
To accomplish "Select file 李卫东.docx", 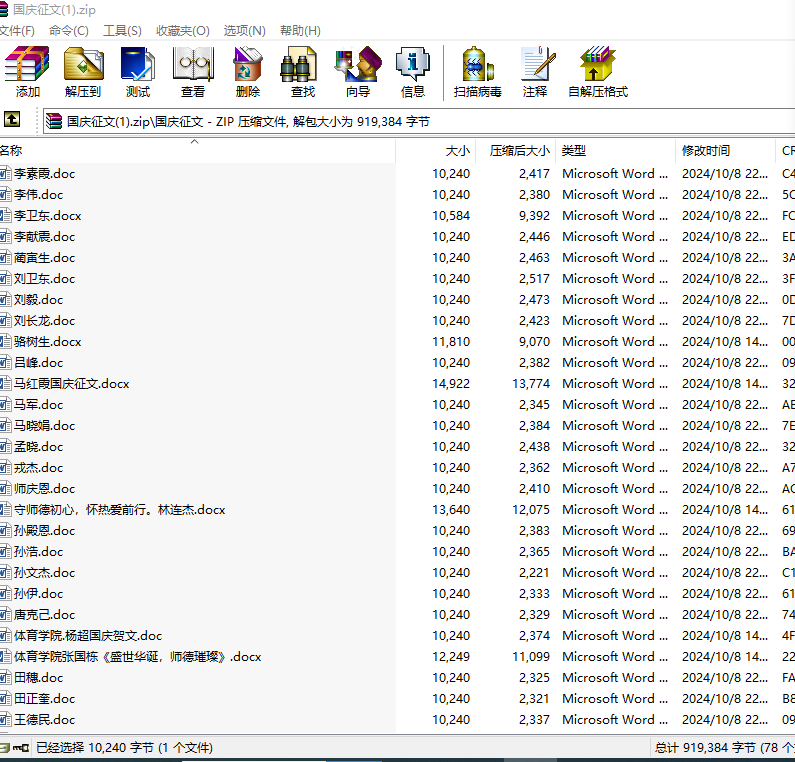I will pyautogui.click(x=48, y=216).
